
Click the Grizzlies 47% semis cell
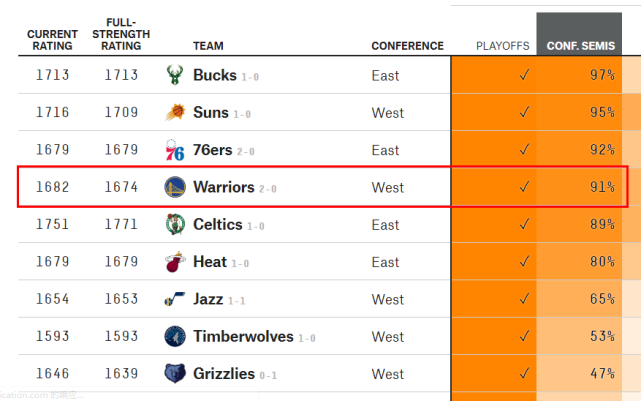click(579, 373)
